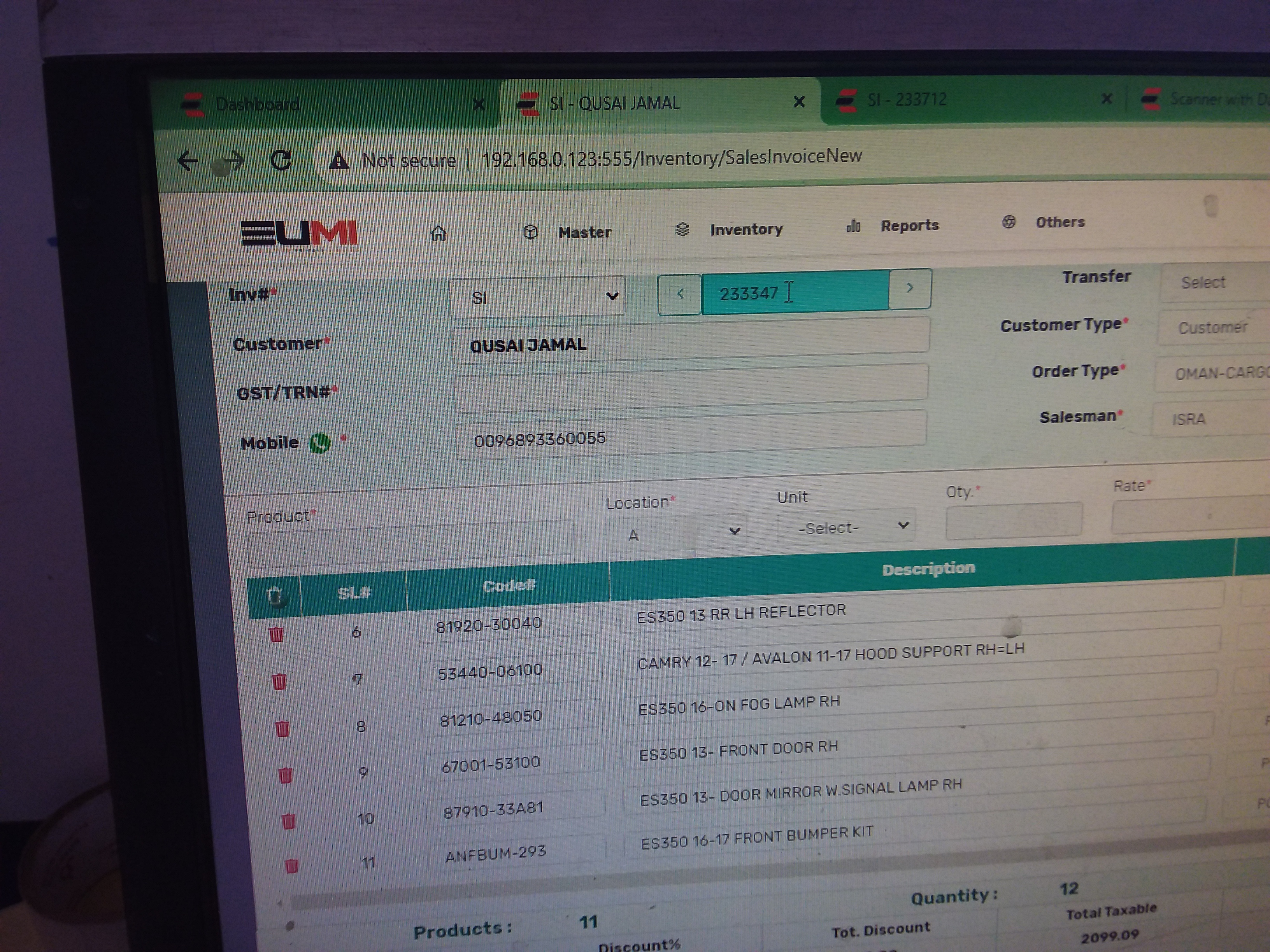This screenshot has height=952, width=1270.
Task: Open the Master menu
Action: 567,233
